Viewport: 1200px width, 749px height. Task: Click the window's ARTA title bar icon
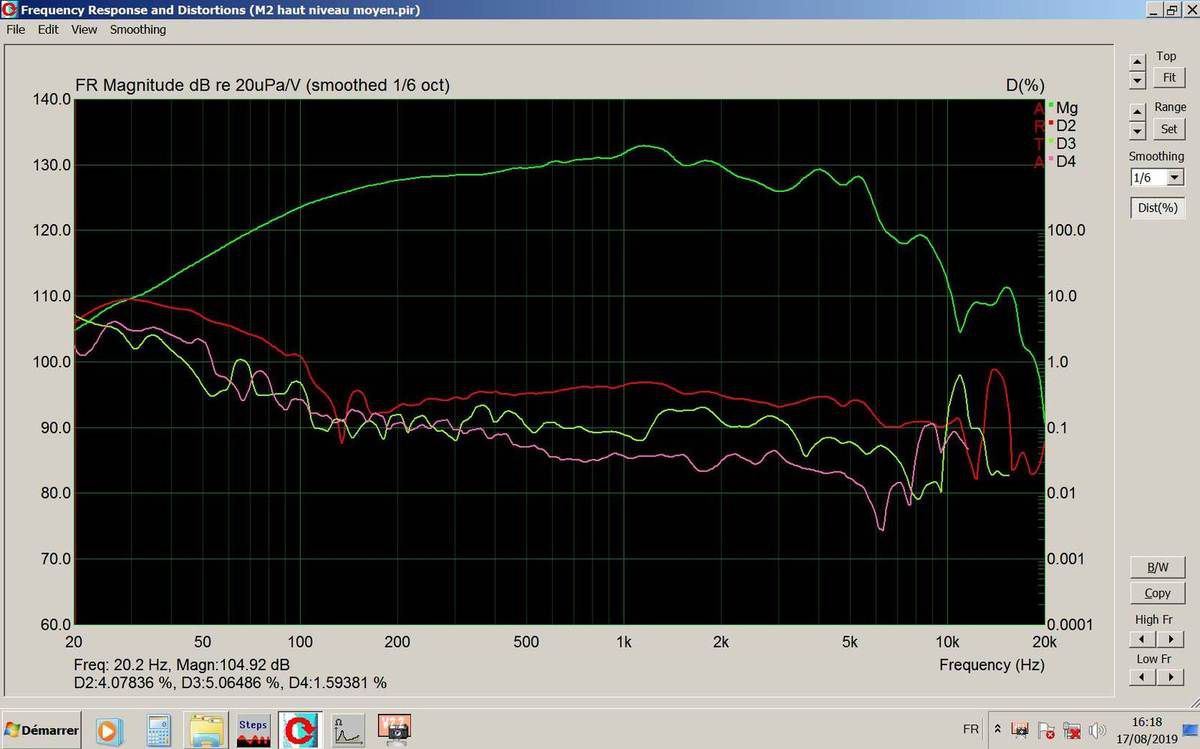coord(10,10)
